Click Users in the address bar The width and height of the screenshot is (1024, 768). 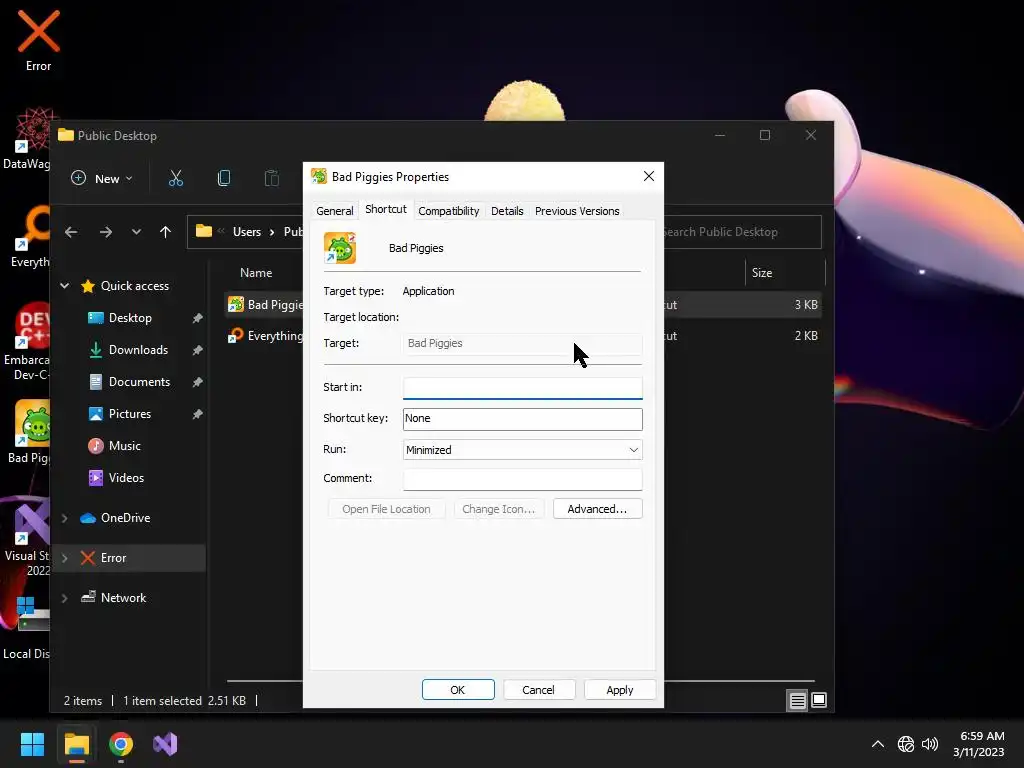pyautogui.click(x=247, y=232)
